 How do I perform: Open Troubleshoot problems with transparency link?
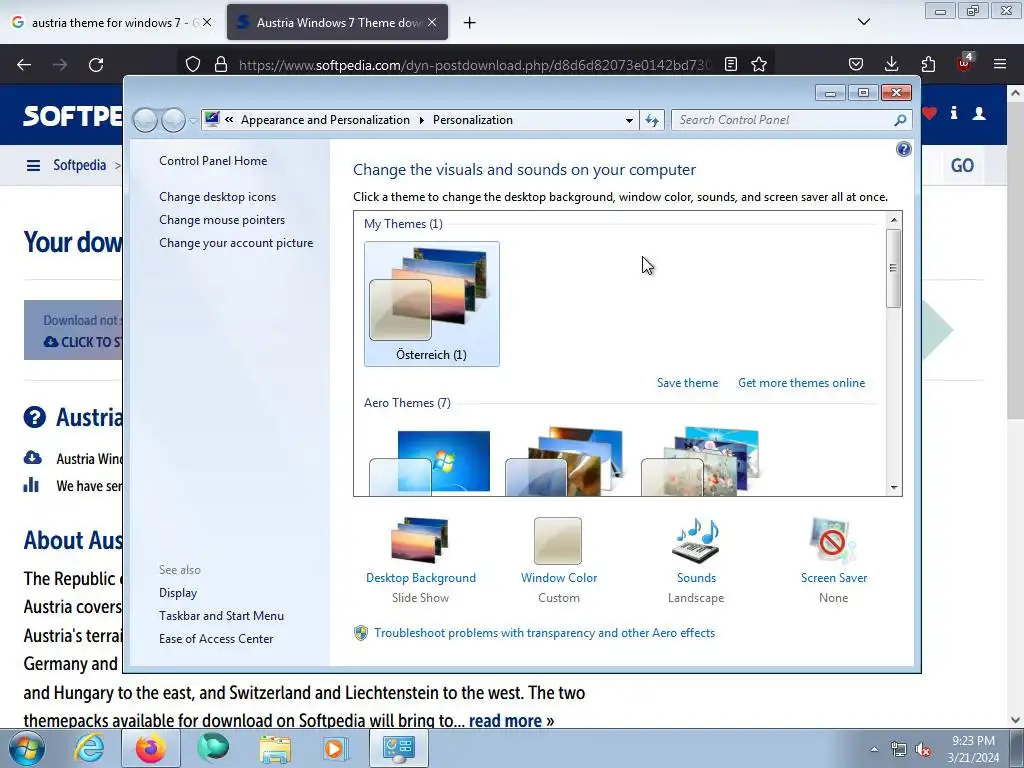[544, 633]
